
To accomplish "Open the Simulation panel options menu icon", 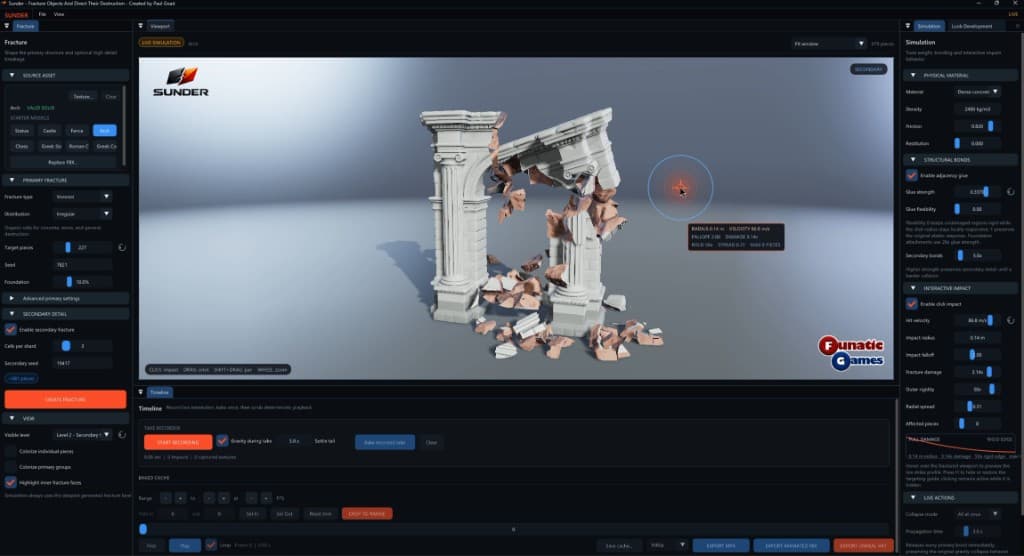I will coord(908,26).
